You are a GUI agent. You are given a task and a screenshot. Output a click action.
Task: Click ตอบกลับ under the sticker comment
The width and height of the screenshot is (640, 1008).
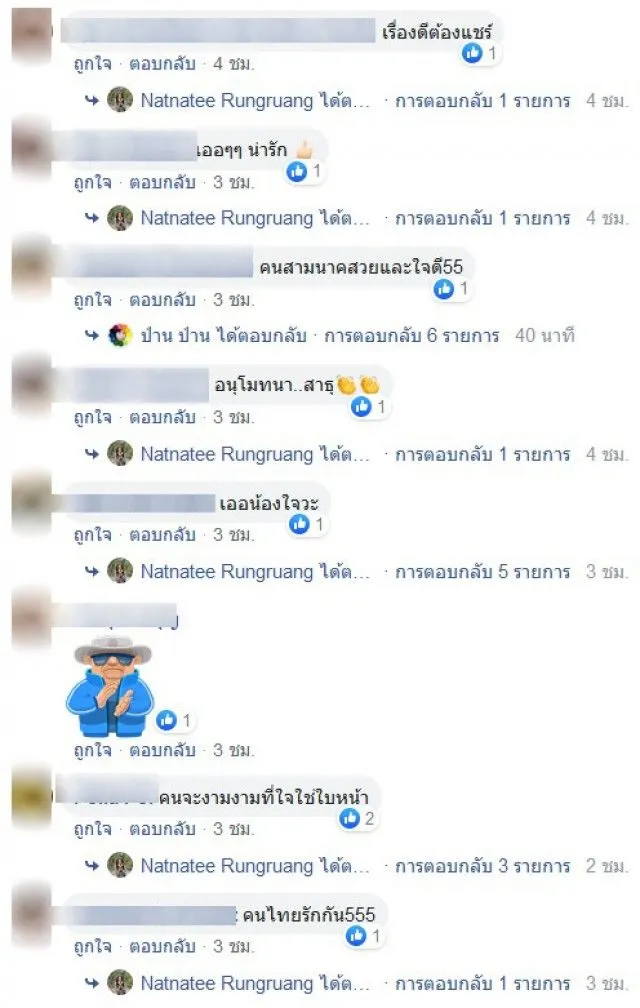click(x=163, y=750)
